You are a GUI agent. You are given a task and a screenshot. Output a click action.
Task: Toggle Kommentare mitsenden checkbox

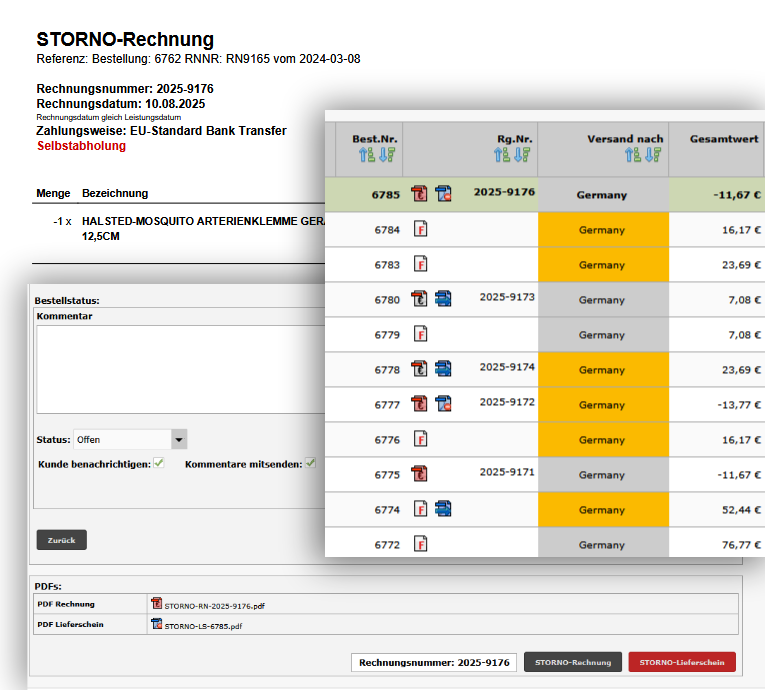coord(311,464)
